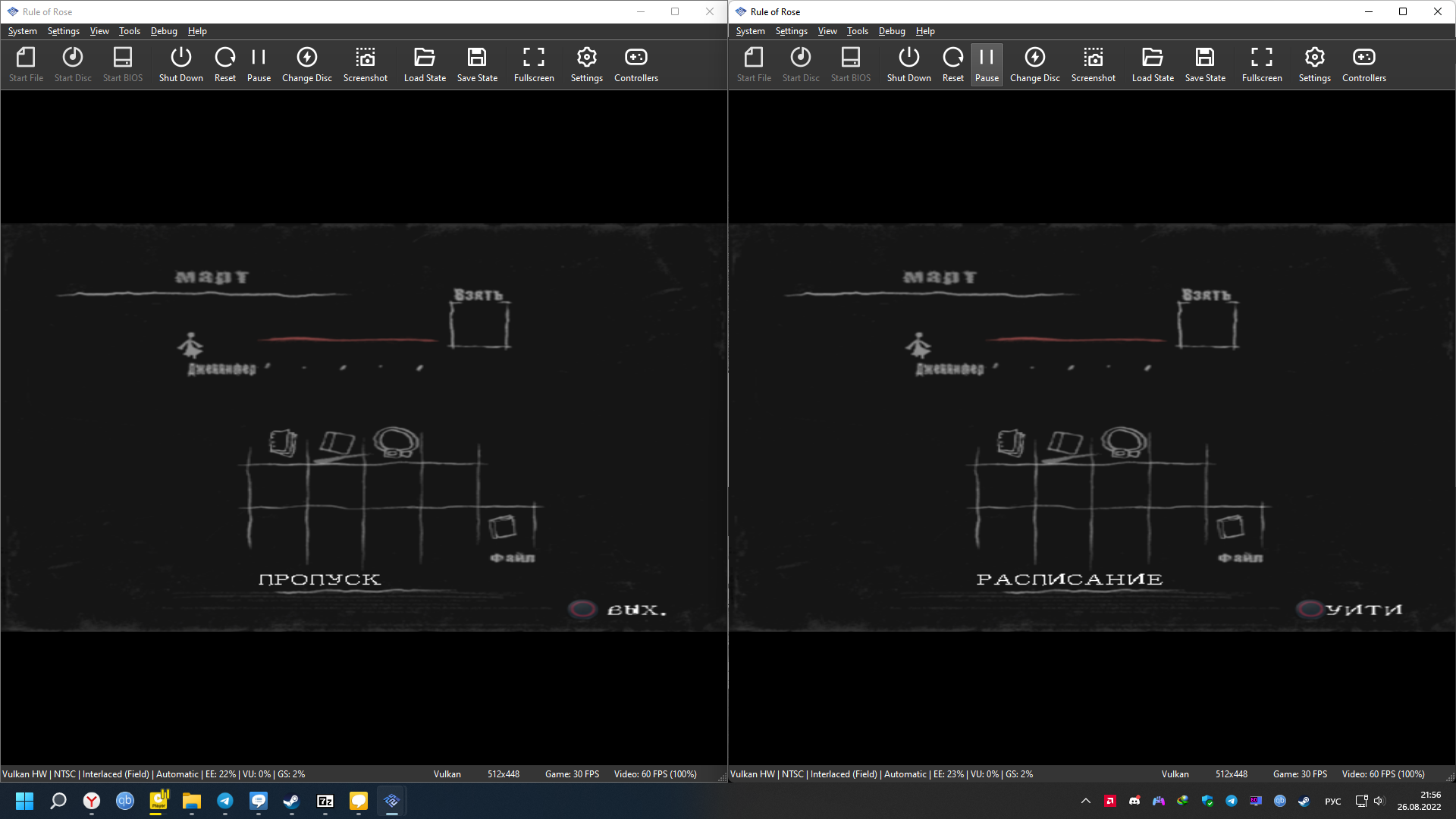Open Windows Start menu
This screenshot has height=819, width=1456.
point(24,801)
